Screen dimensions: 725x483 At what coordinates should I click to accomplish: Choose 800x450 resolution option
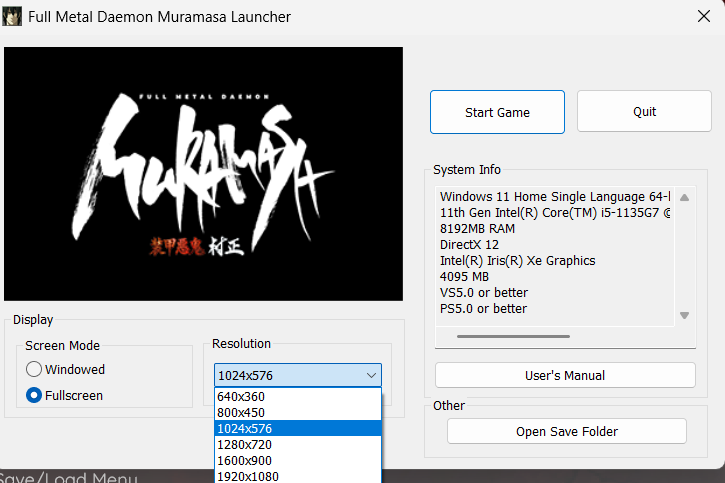click(298, 412)
